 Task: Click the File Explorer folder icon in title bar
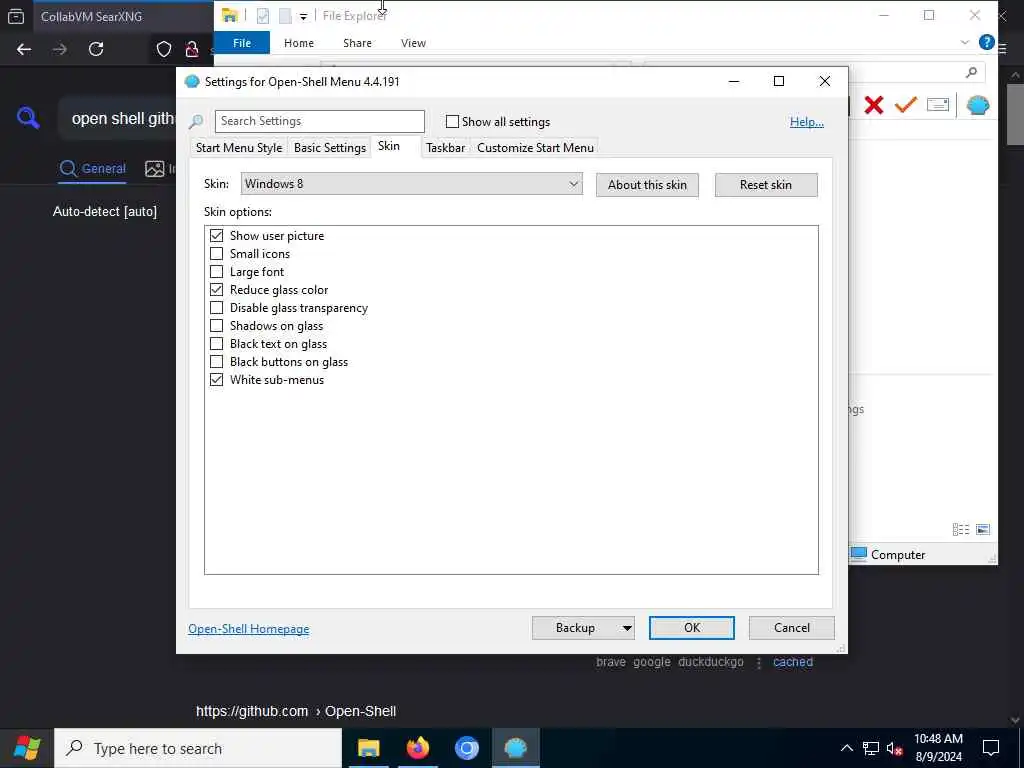tap(229, 16)
